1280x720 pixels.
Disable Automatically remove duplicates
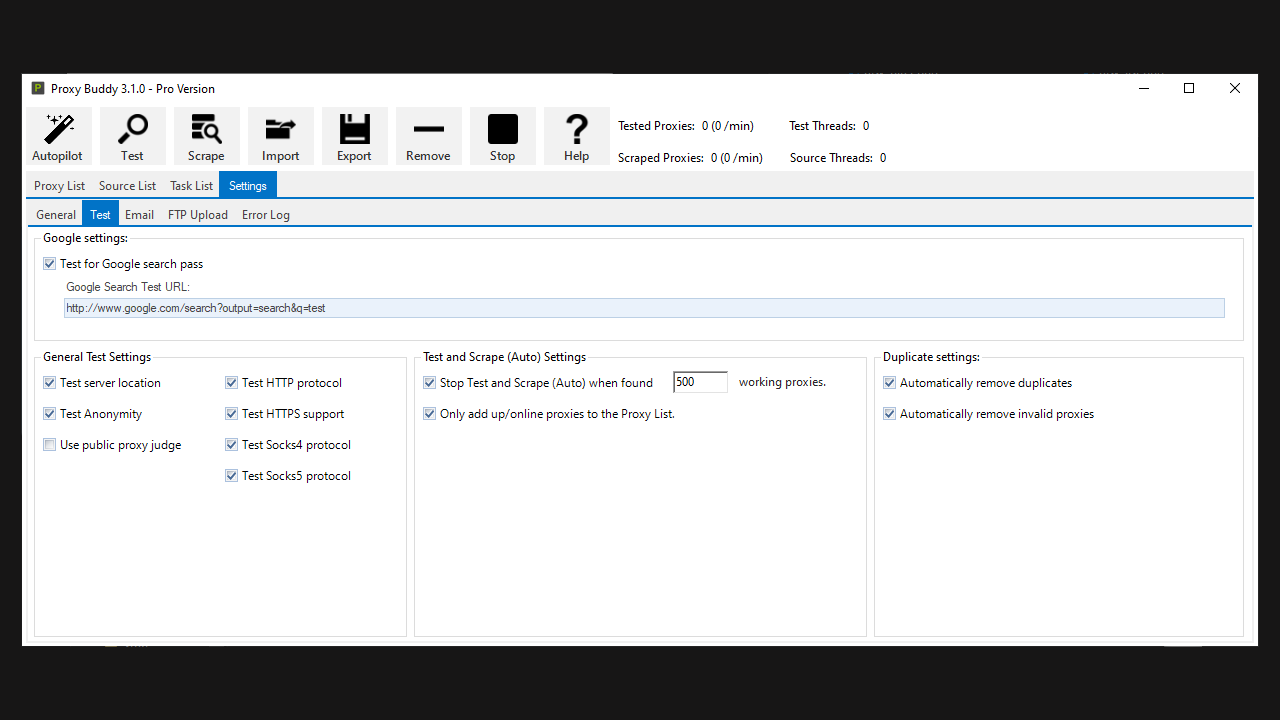click(889, 382)
